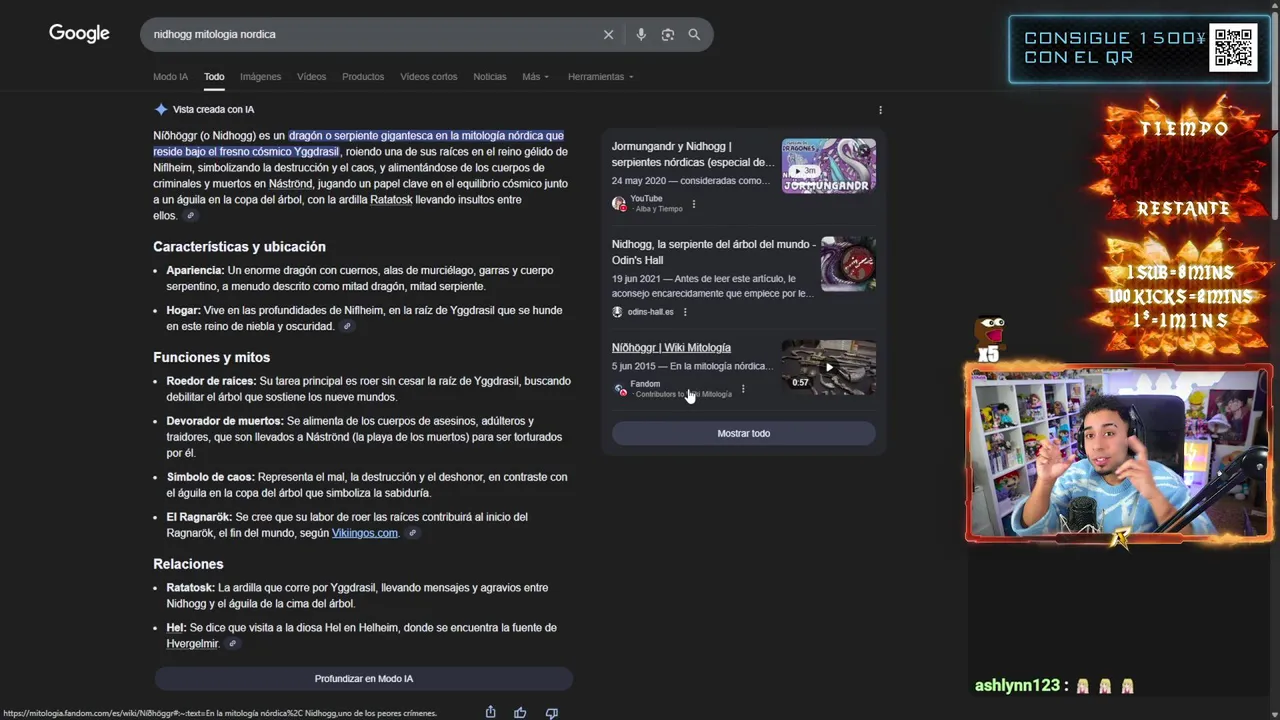Open Nidhogg, la serpiente del árbol result

(714, 252)
